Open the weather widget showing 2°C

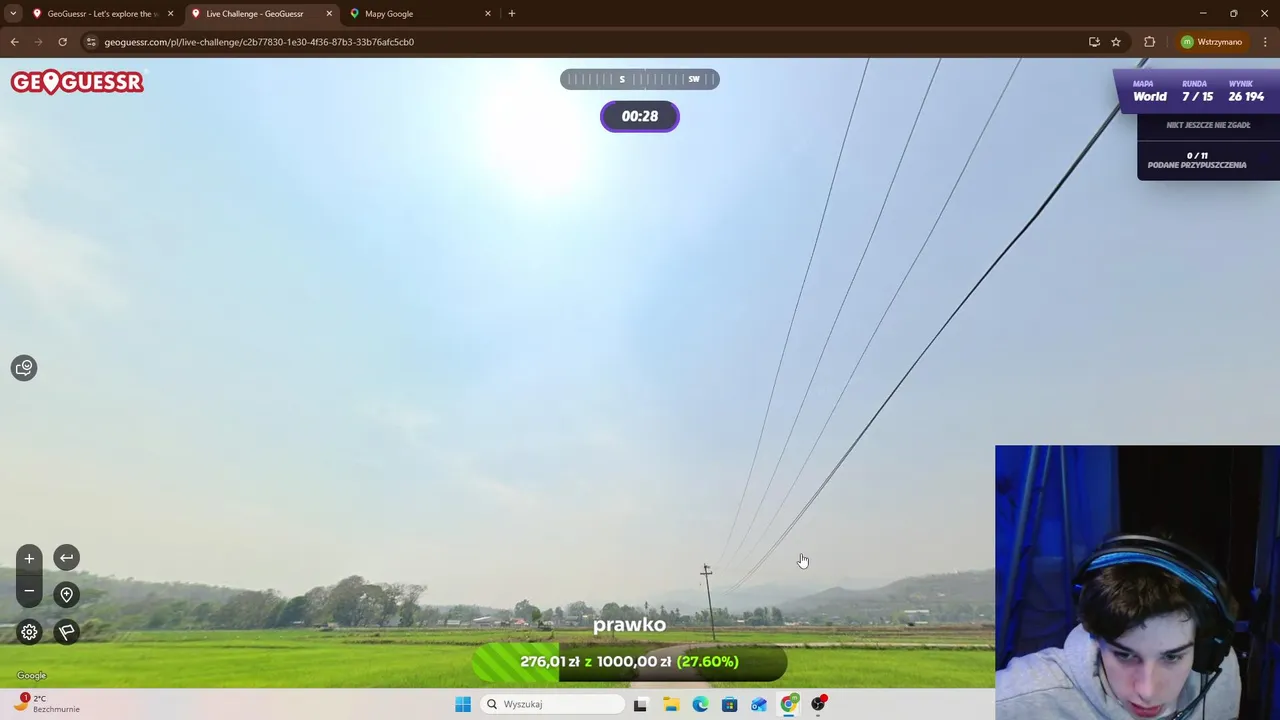tap(47, 704)
